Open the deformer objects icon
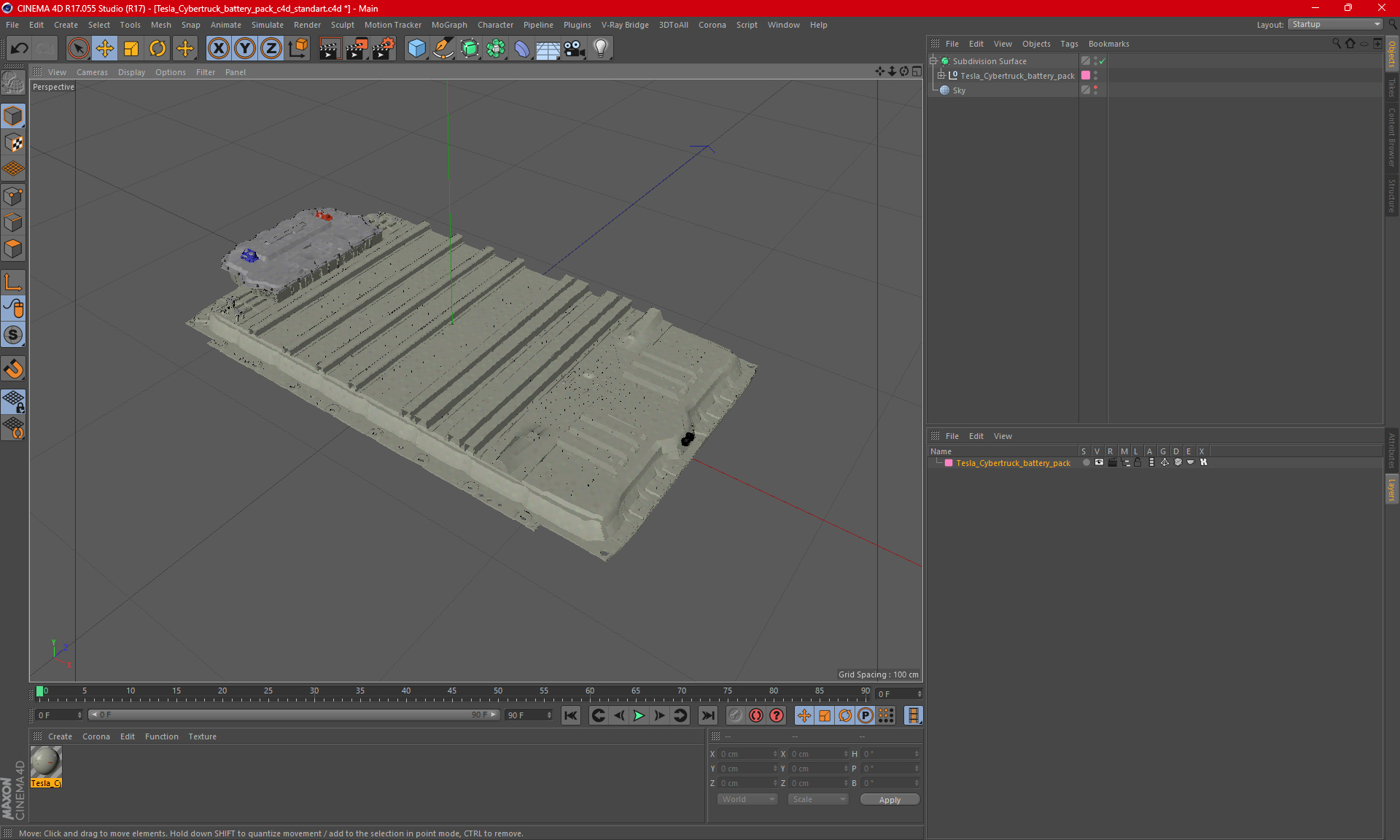This screenshot has width=1400, height=840. tap(522, 49)
